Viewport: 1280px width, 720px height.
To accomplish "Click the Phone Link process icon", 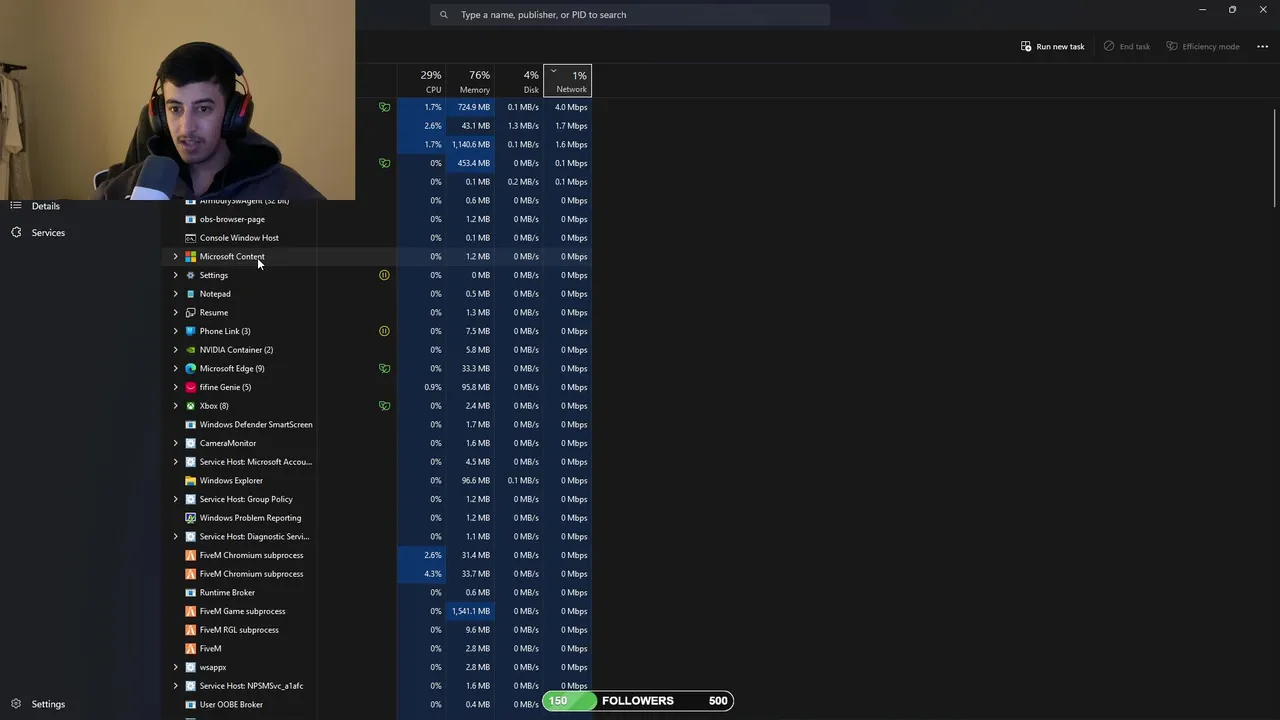I will [190, 331].
